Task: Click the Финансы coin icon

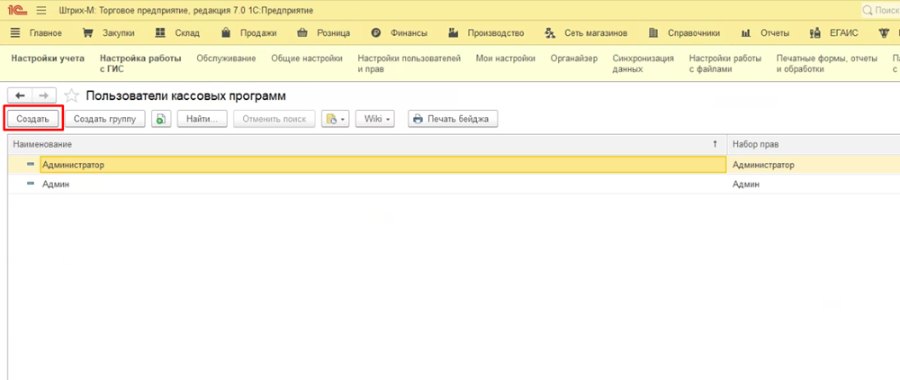Action: (376, 33)
